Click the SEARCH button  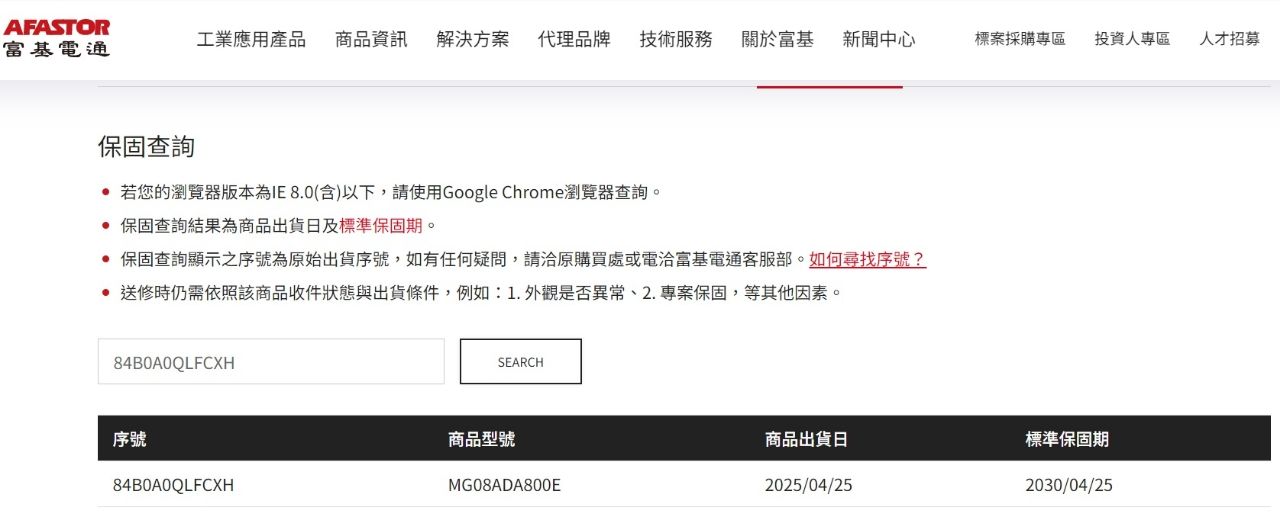521,362
